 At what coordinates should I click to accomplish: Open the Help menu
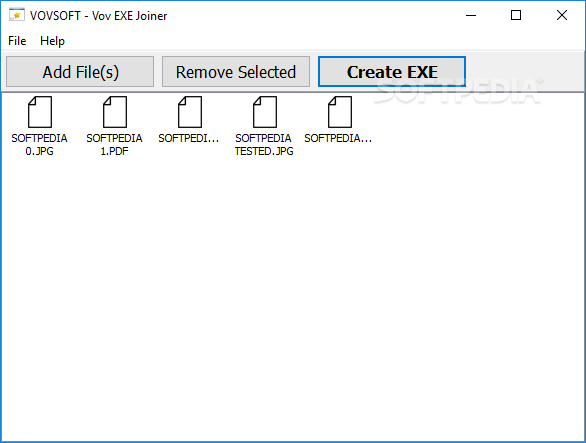tap(52, 40)
